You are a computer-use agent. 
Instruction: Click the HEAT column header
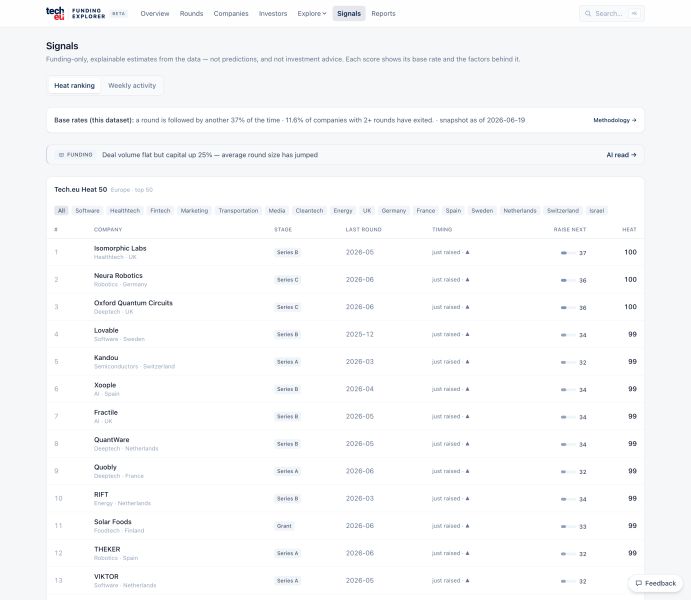tap(629, 230)
